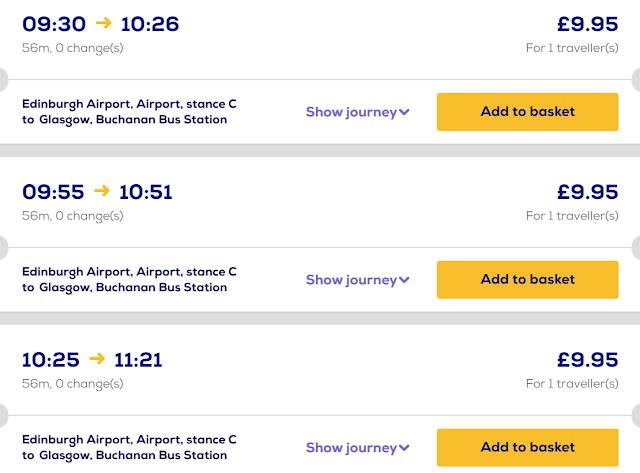
Task: Click the yellow arrow between 09:30 and 10:26
Action: click(x=103, y=23)
